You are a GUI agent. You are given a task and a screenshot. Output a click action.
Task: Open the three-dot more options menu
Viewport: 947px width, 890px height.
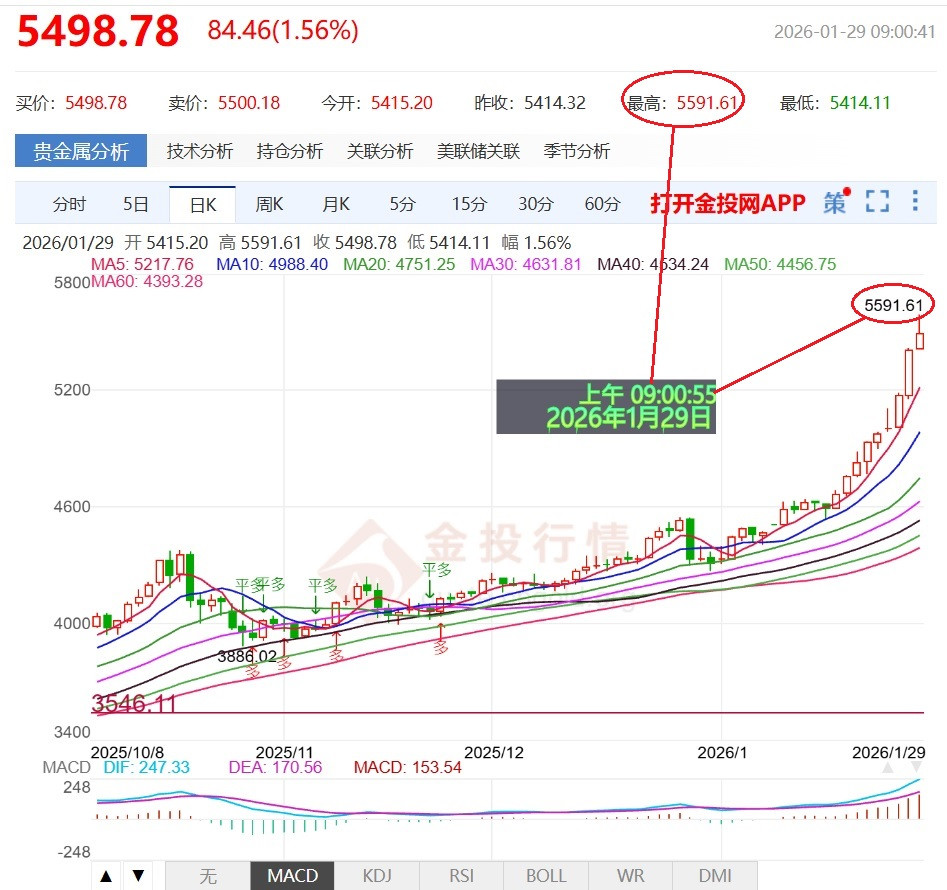pos(915,201)
